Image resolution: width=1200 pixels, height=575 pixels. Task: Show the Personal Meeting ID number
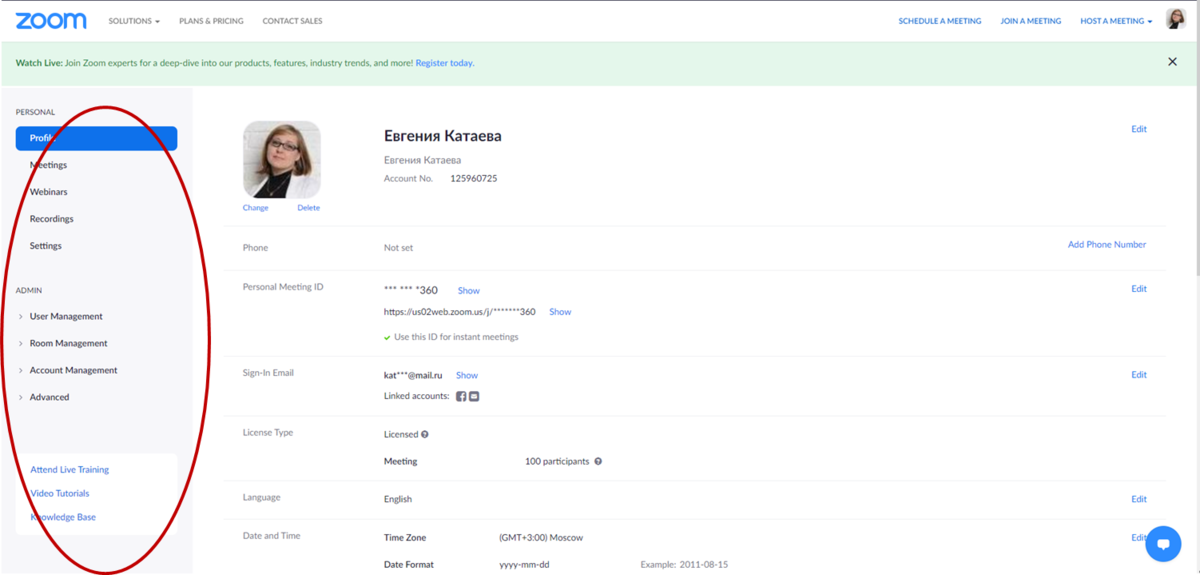click(x=469, y=291)
